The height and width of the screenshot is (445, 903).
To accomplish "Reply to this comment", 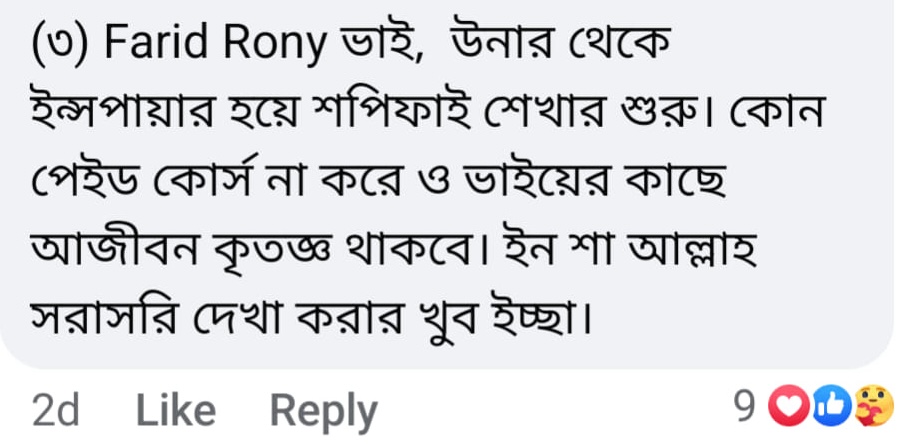I will coord(324,412).
